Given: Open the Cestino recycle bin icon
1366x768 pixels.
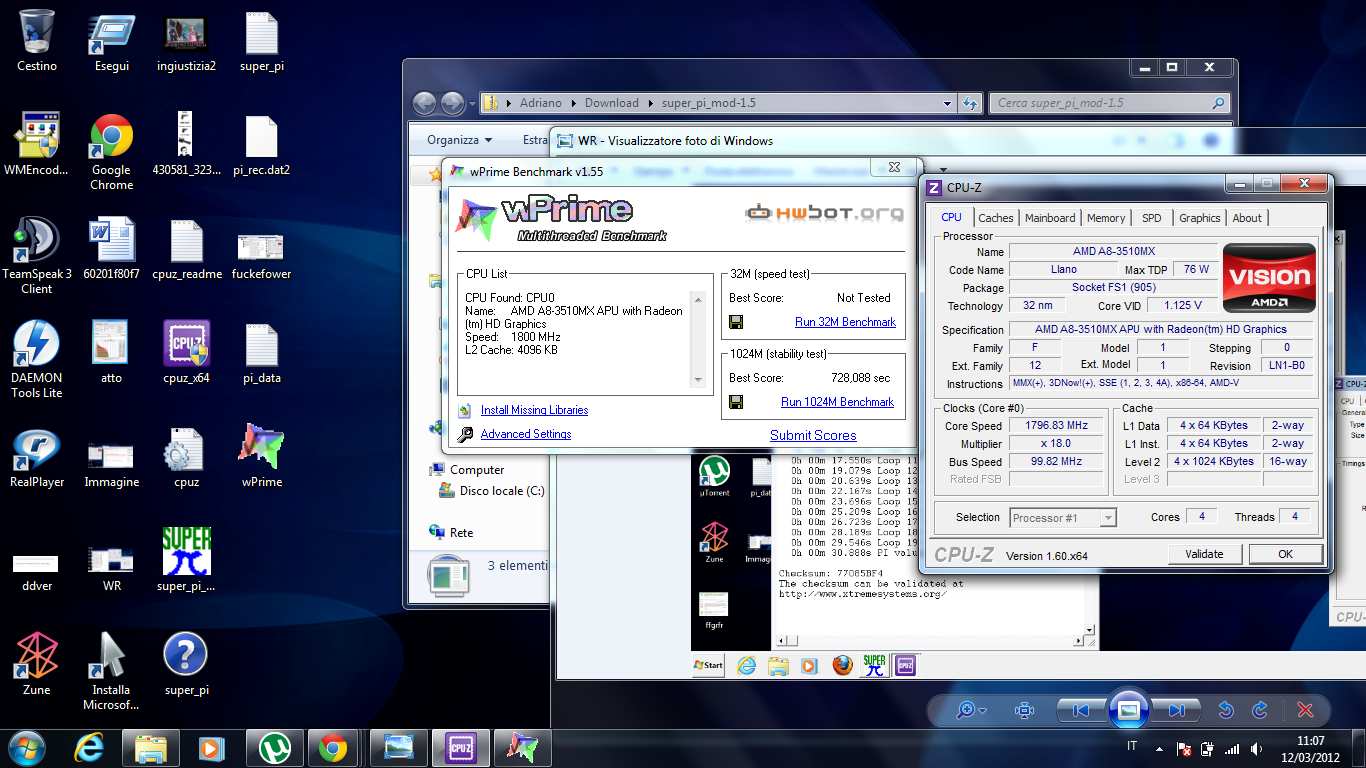Looking at the screenshot, I should (37, 41).
